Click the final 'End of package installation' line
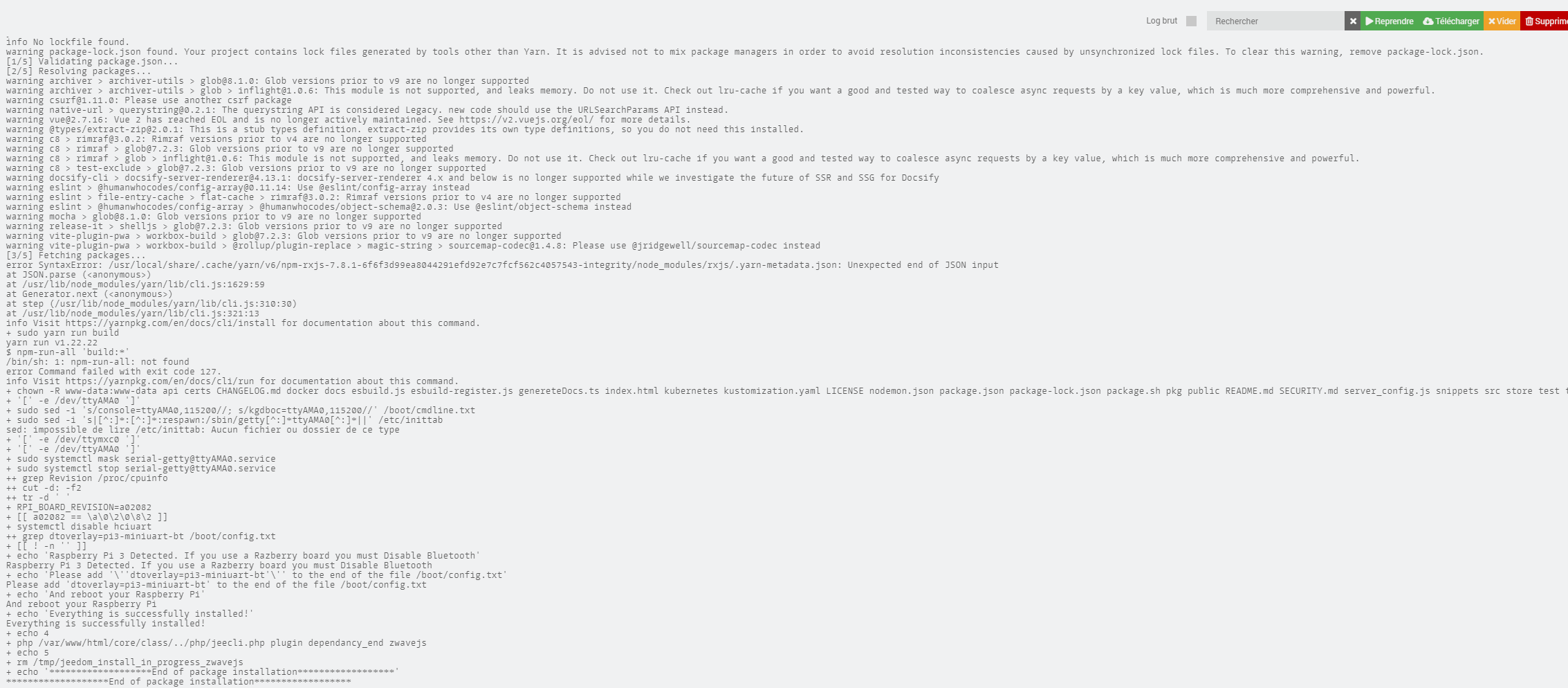Screen dimensions: 1568x688 [178, 682]
